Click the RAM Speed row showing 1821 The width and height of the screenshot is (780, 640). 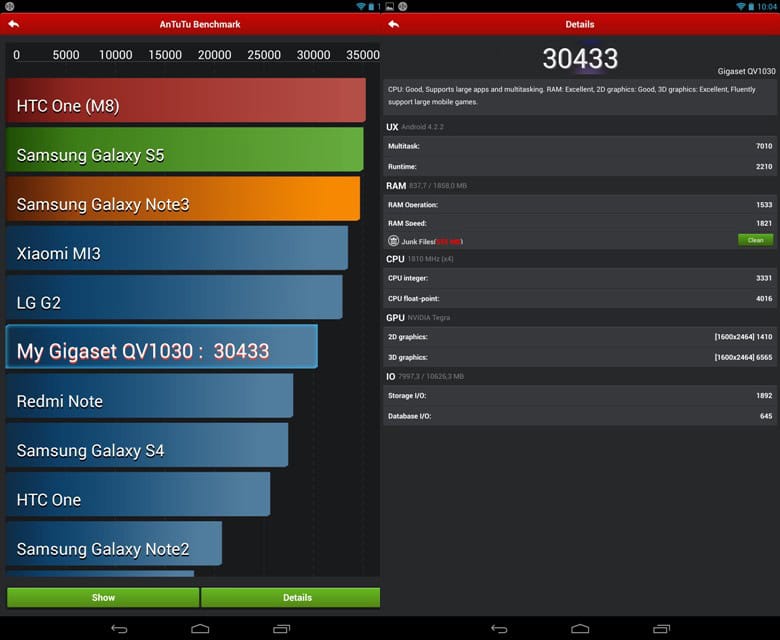click(580, 223)
